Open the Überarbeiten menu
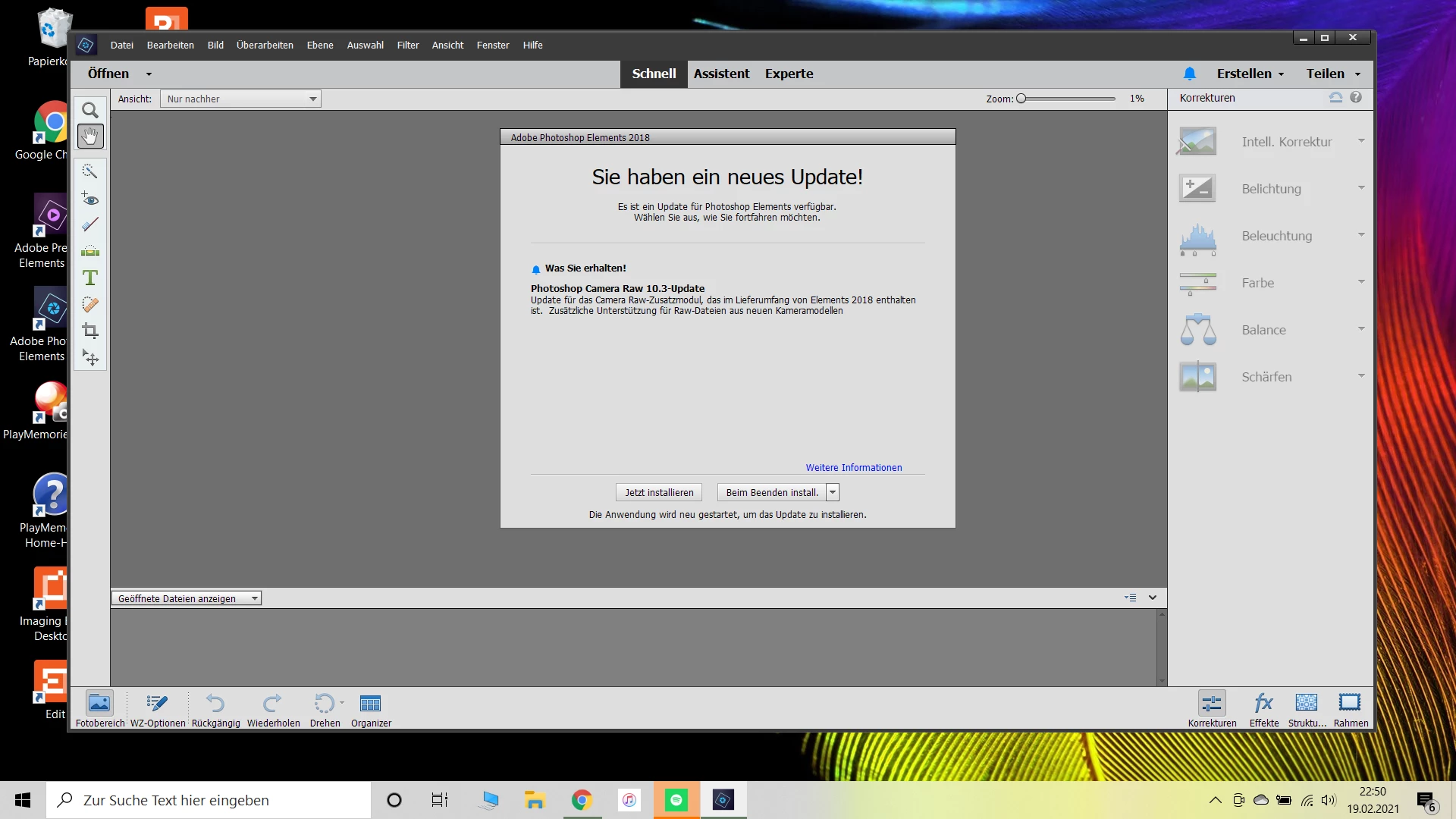This screenshot has width=1456, height=819. 265,45
